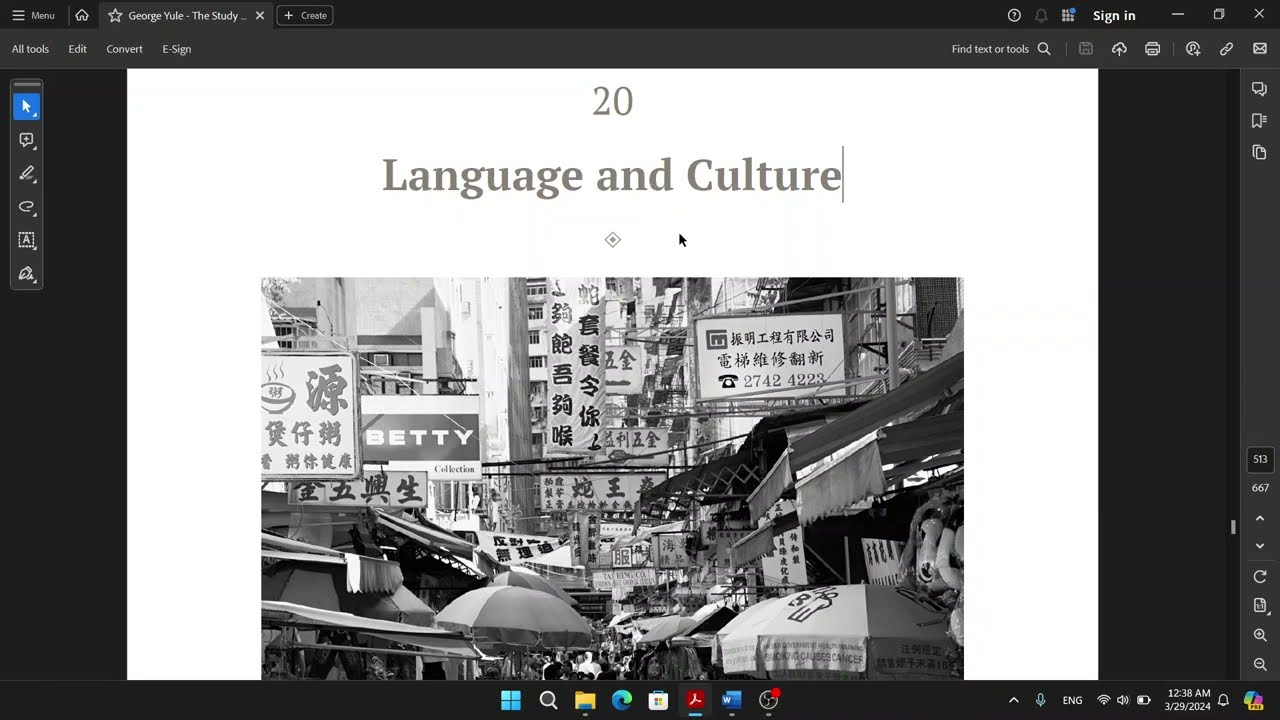Click the chapter number 20
The image size is (1280, 720).
[x=613, y=101]
